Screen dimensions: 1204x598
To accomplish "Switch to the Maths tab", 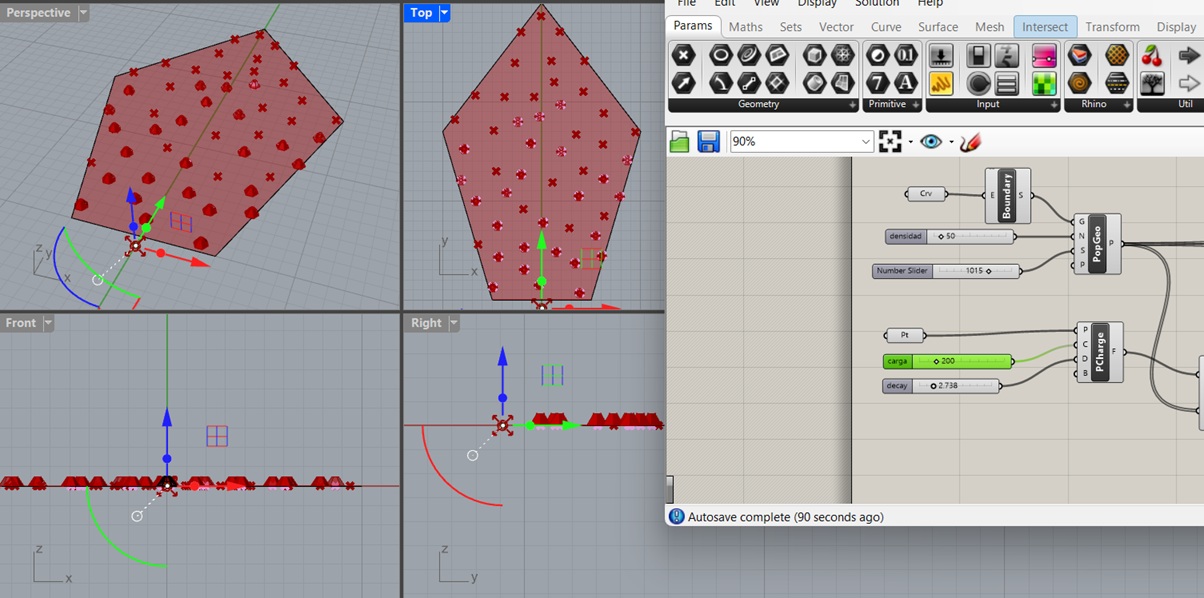I will point(745,27).
